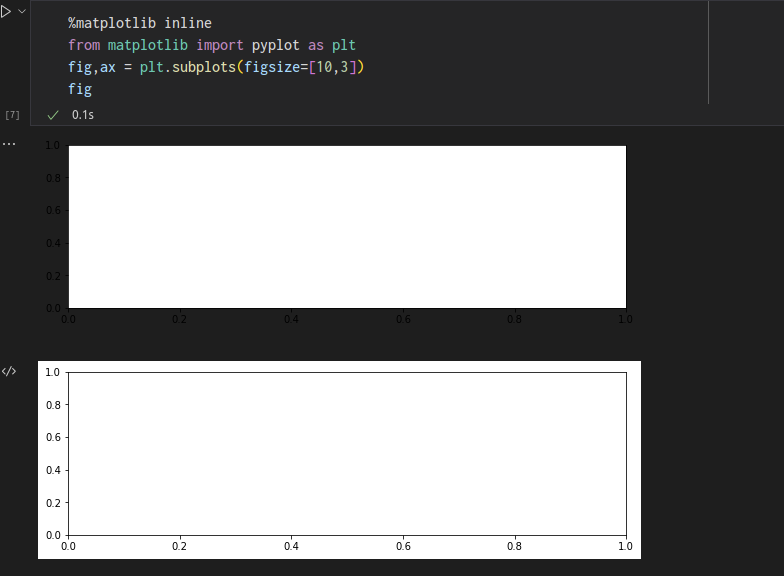Screen dimensions: 784x576
Task: Click the green execution success checkmark
Action: [52, 115]
